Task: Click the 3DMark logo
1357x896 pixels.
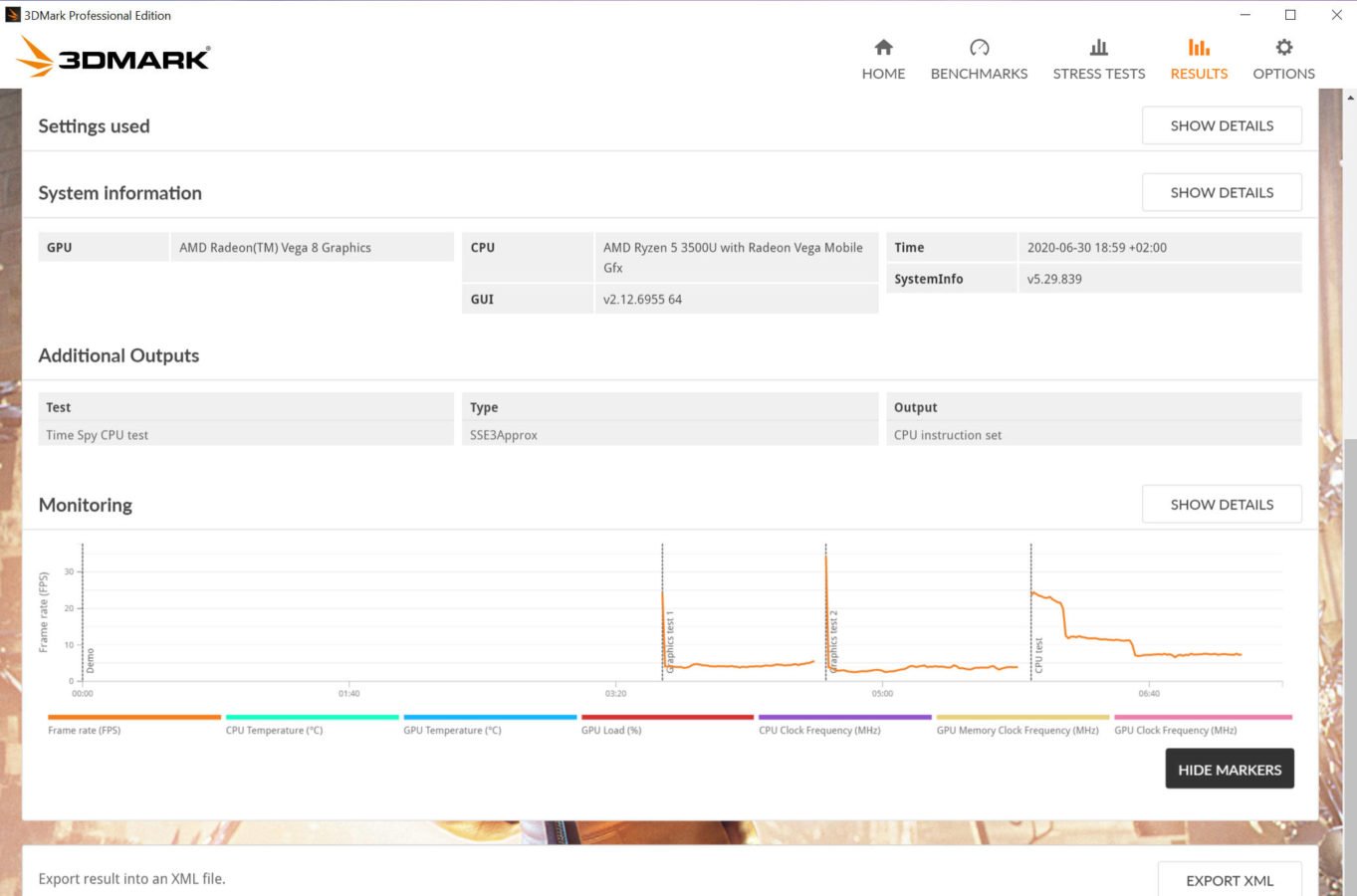Action: coord(113,57)
